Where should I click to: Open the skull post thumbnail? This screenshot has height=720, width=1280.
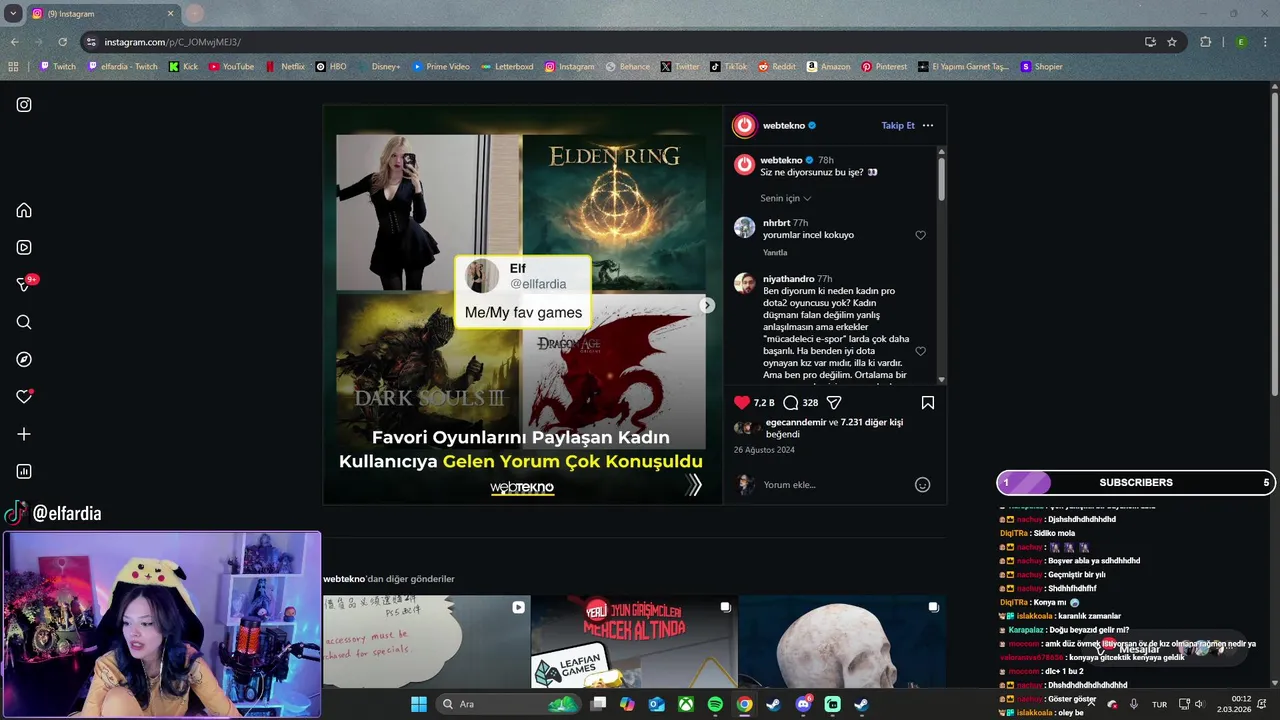click(842, 641)
